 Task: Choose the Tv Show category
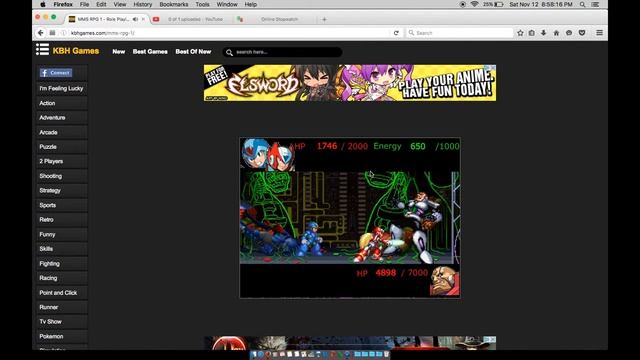click(x=62, y=322)
